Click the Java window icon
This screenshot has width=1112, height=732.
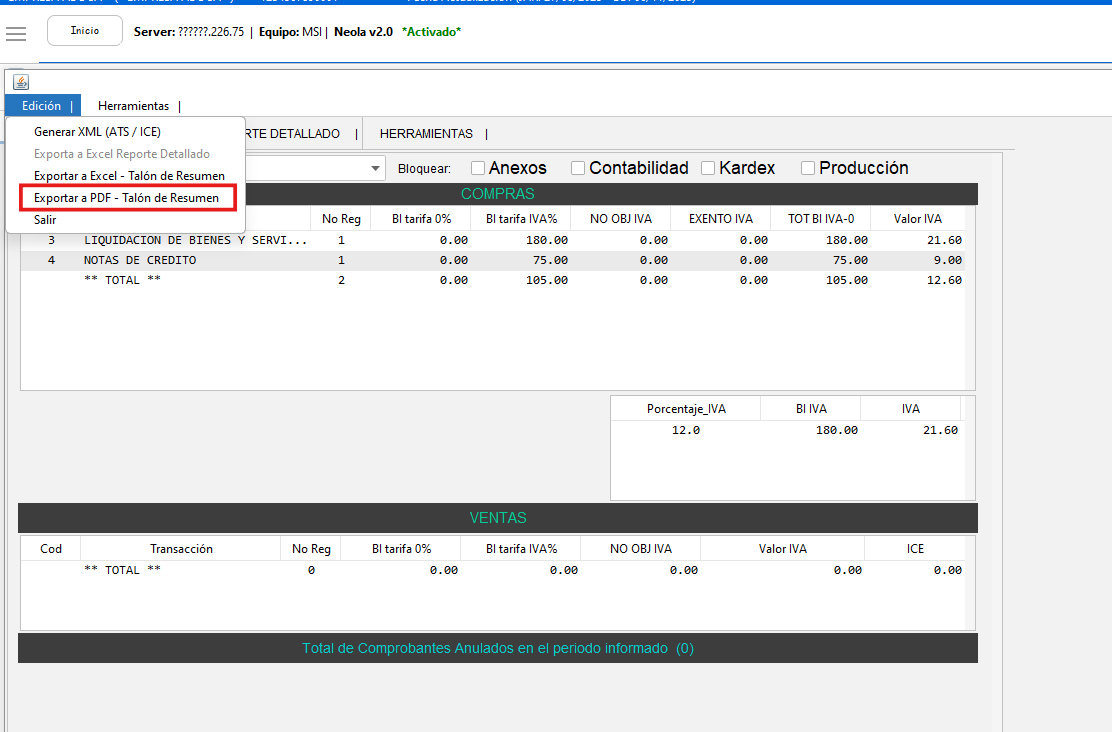coord(21,82)
